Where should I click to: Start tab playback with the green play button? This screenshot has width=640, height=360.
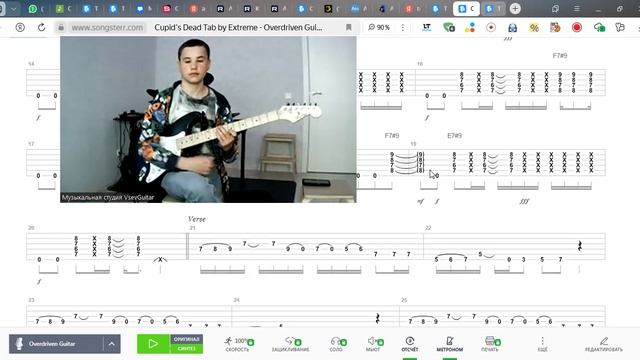point(153,344)
